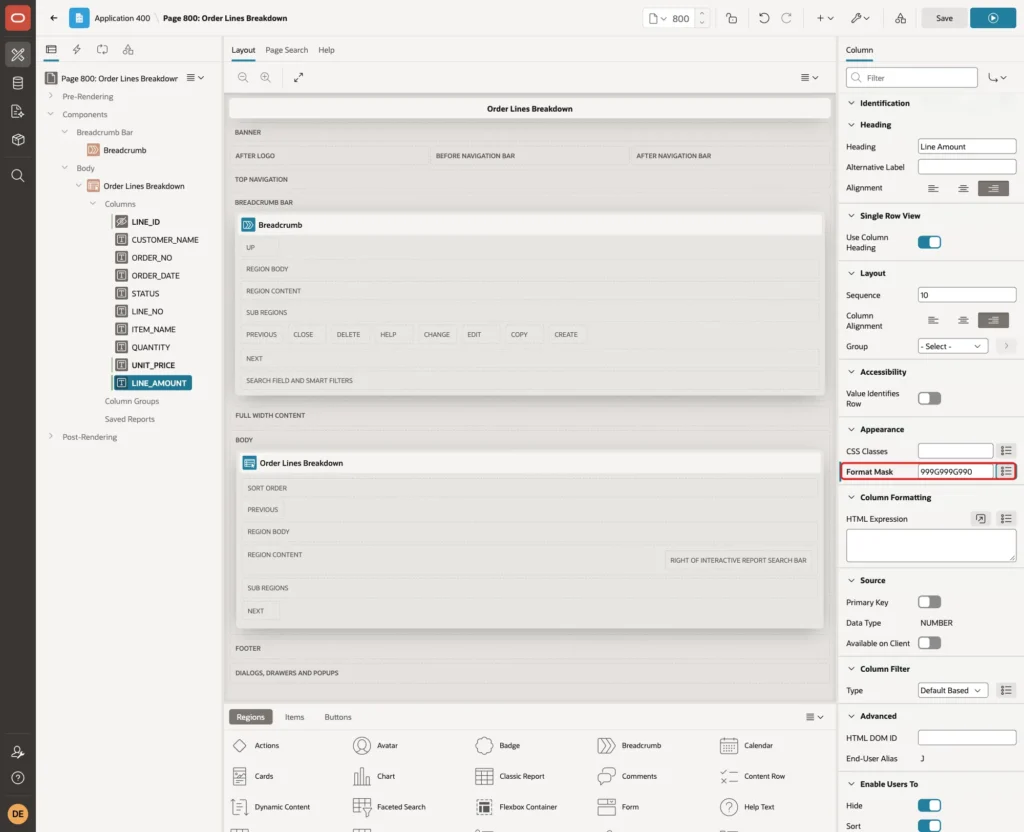Click the page lock icon in toolbar

pyautogui.click(x=731, y=18)
